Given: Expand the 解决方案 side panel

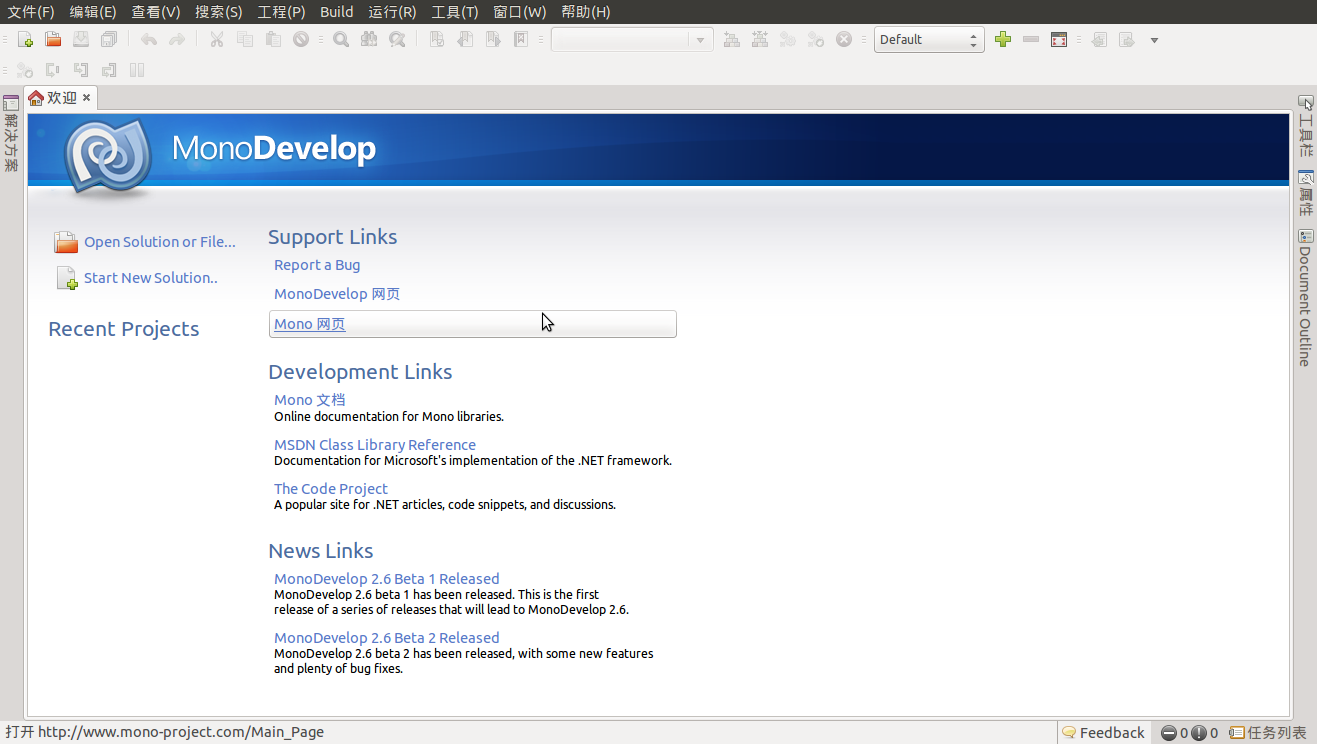Looking at the screenshot, I should click(11, 134).
